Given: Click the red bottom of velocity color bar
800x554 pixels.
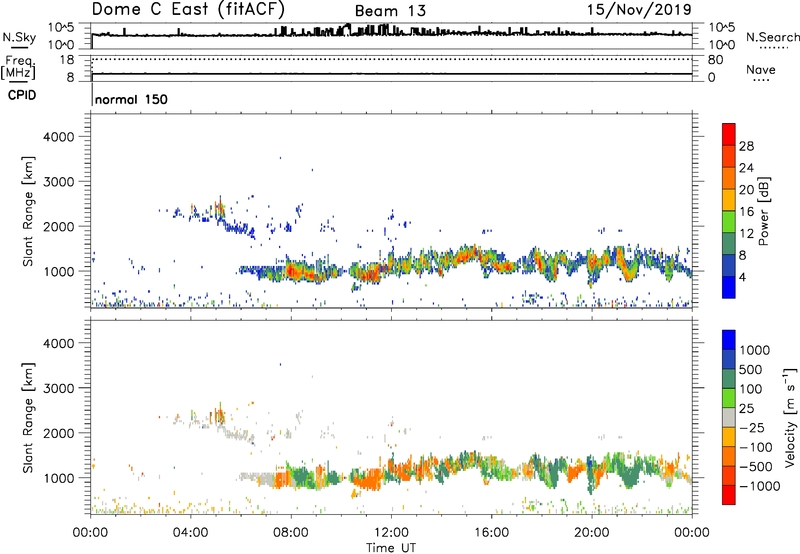Looking at the screenshot, I should click(x=729, y=495).
